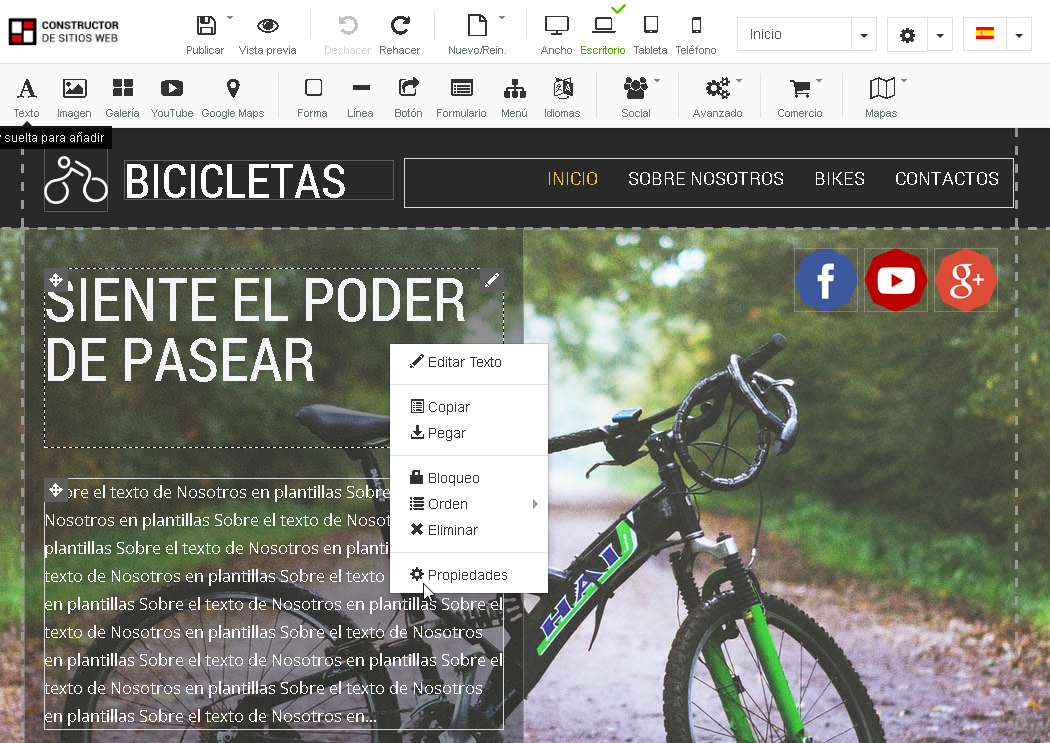
Task: Click the Google Plus social icon
Action: [966, 280]
